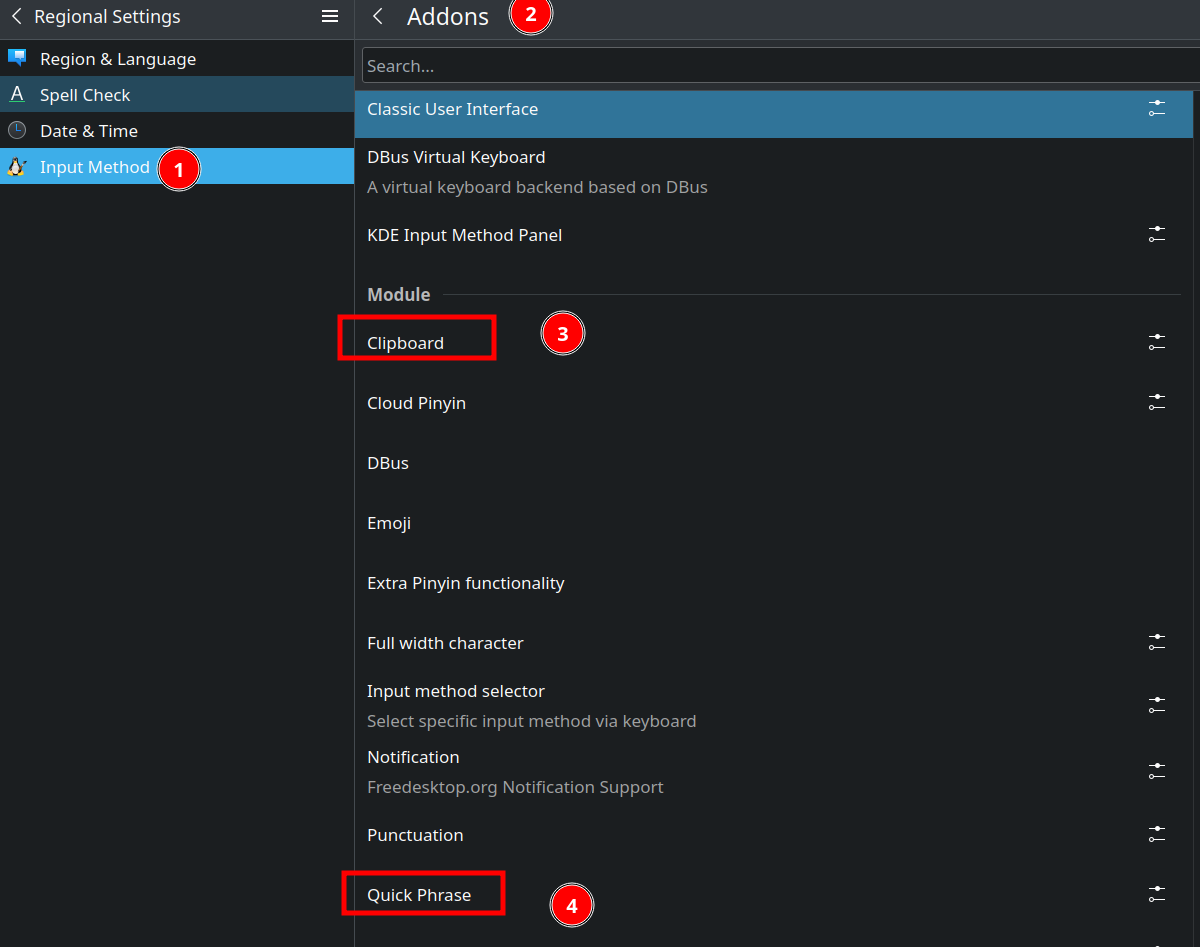The image size is (1200, 947).
Task: Configure Full width character addon icon
Action: tap(1157, 642)
